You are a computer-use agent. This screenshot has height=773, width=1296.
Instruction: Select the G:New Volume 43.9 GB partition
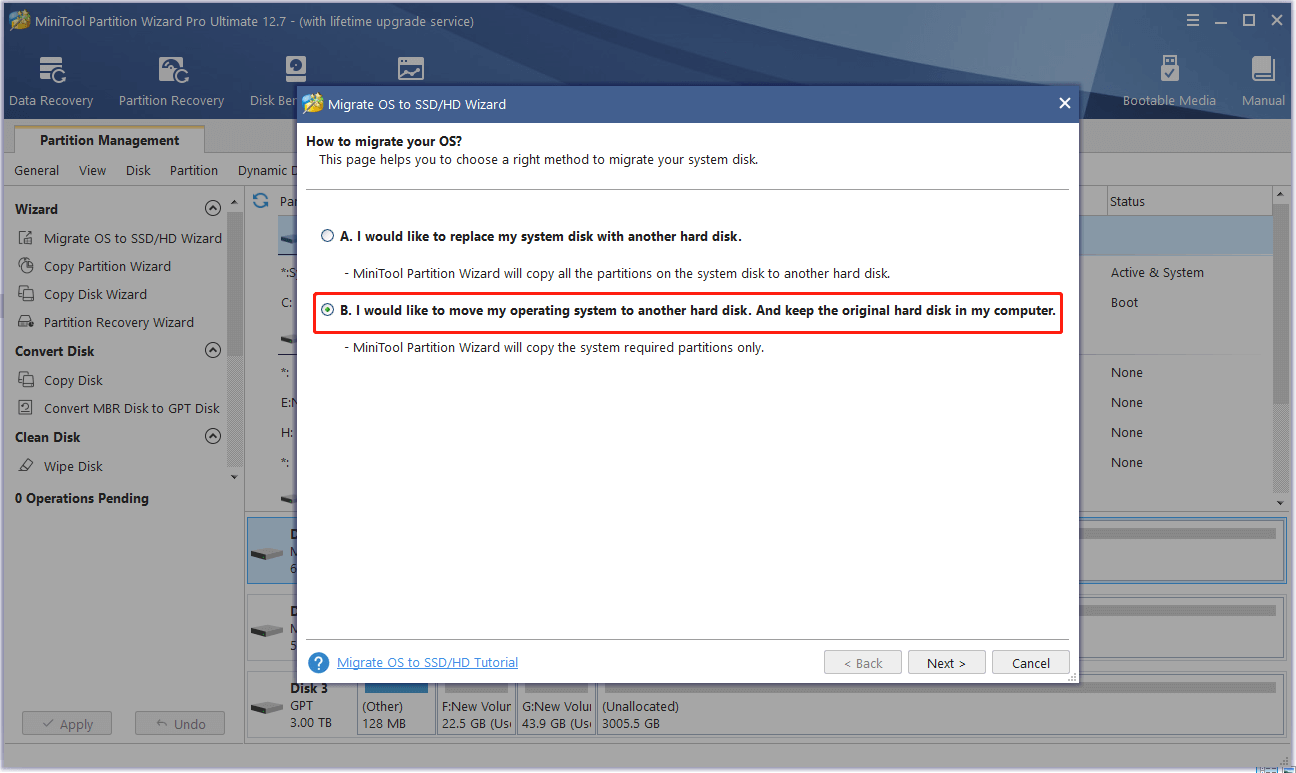click(555, 707)
